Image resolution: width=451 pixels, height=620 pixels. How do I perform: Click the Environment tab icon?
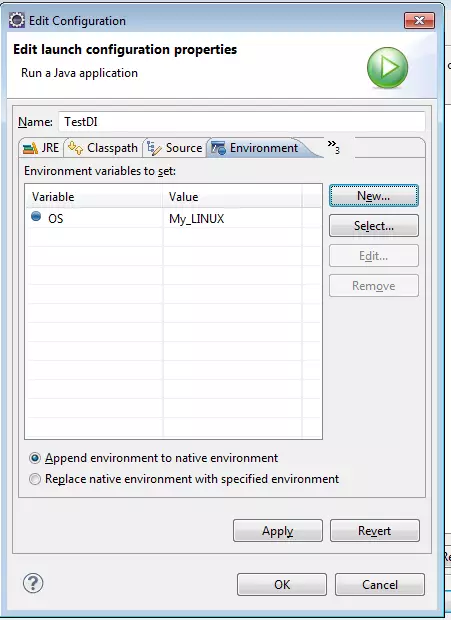click(218, 148)
